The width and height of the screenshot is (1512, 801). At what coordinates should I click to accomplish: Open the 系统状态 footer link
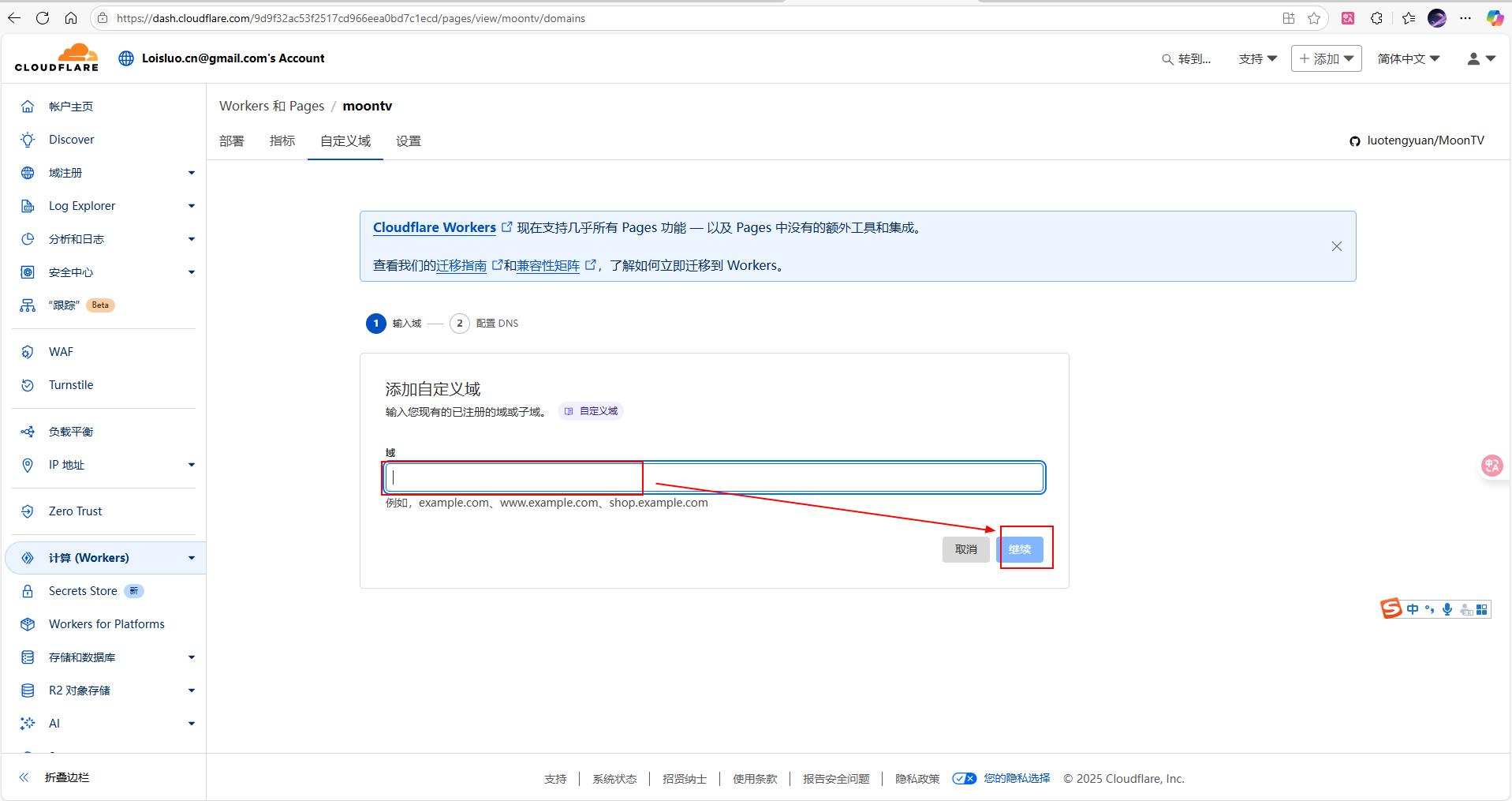click(614, 779)
